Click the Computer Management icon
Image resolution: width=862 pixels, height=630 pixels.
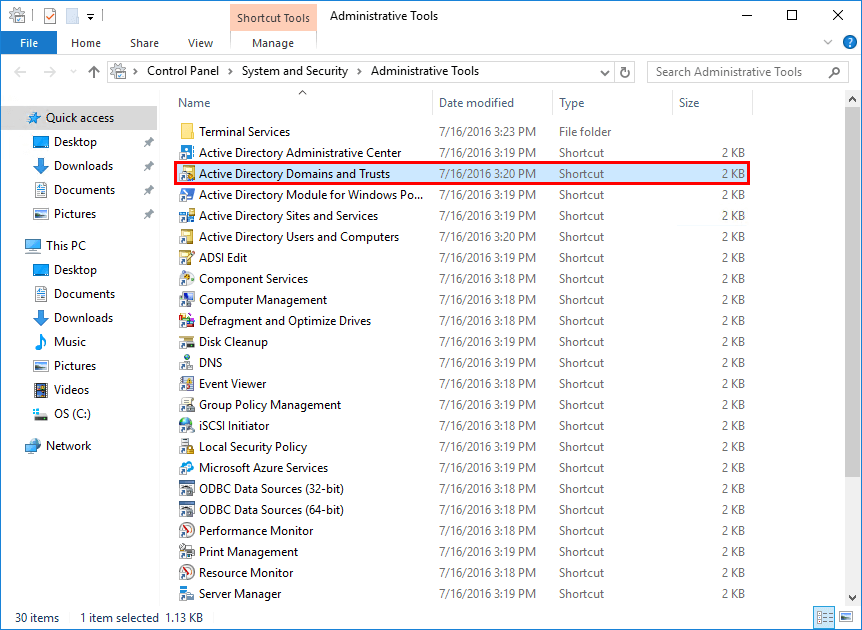pyautogui.click(x=187, y=300)
